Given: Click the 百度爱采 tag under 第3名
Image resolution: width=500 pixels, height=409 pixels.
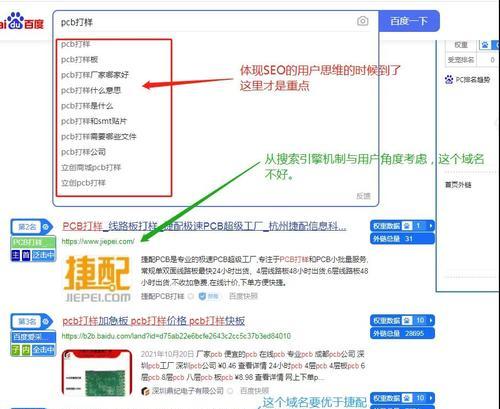Looking at the screenshot, I should coord(33,337).
